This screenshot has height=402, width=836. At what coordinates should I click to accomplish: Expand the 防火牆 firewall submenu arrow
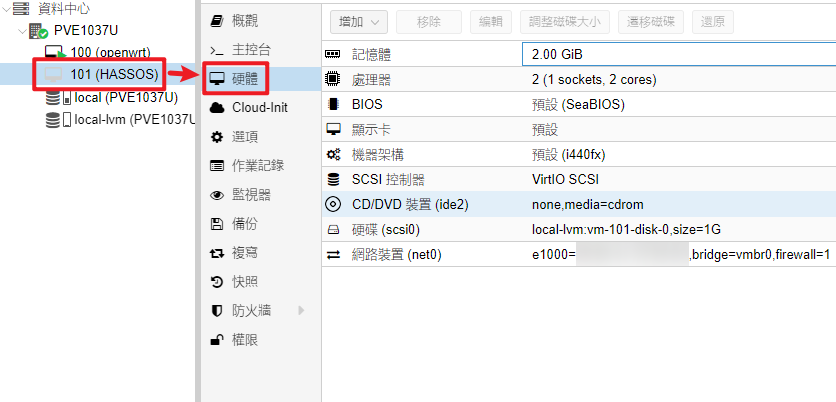coord(299,311)
